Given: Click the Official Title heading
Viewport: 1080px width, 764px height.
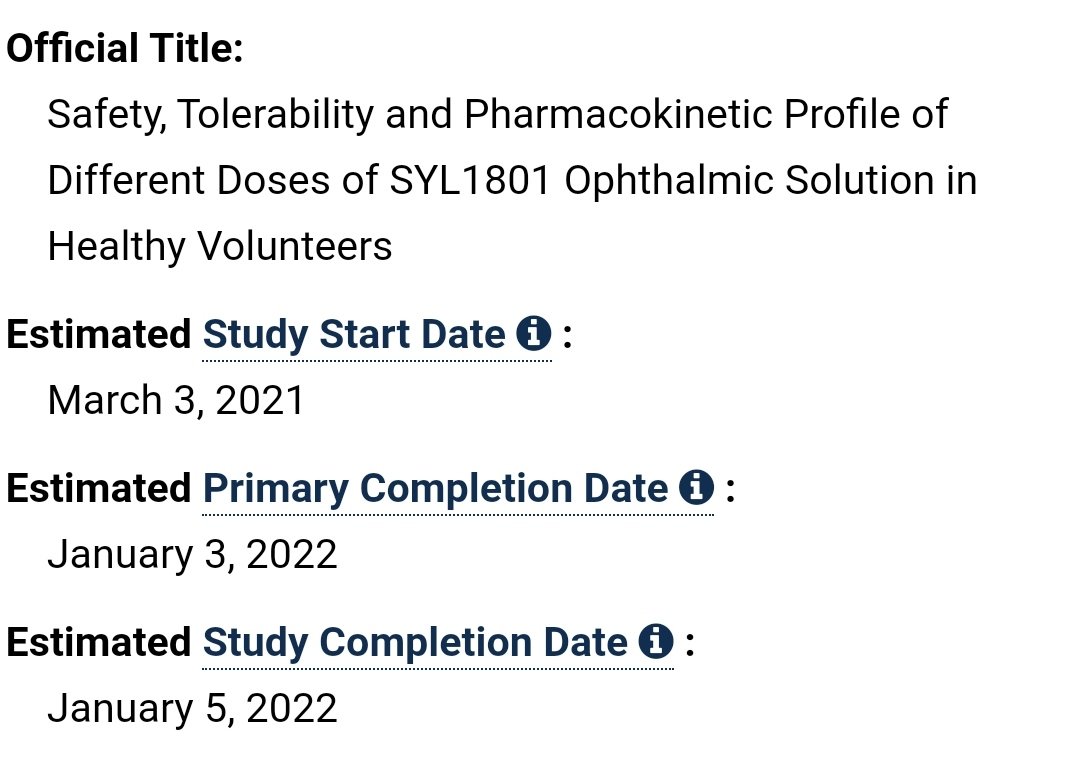Looking at the screenshot, I should click(x=125, y=48).
